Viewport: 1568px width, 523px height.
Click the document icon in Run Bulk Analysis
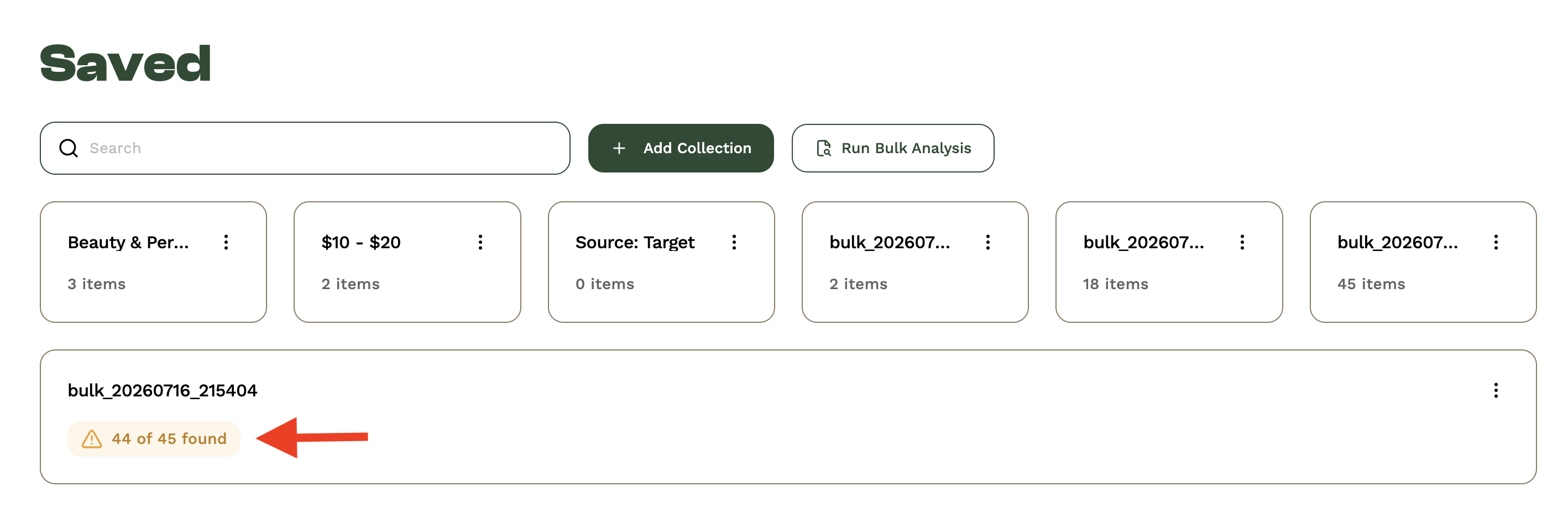[x=824, y=148]
